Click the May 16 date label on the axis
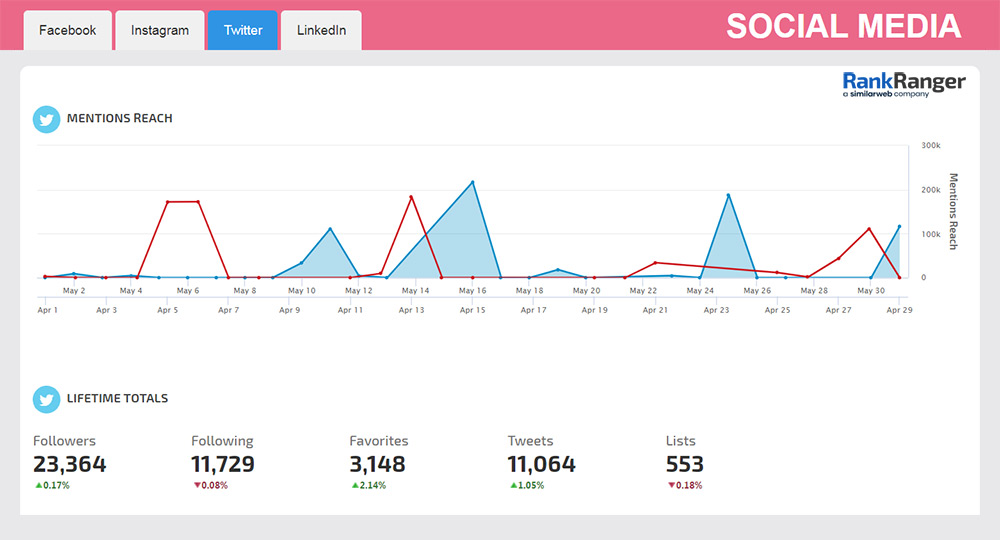Screen dimensions: 1000x540 472,291
